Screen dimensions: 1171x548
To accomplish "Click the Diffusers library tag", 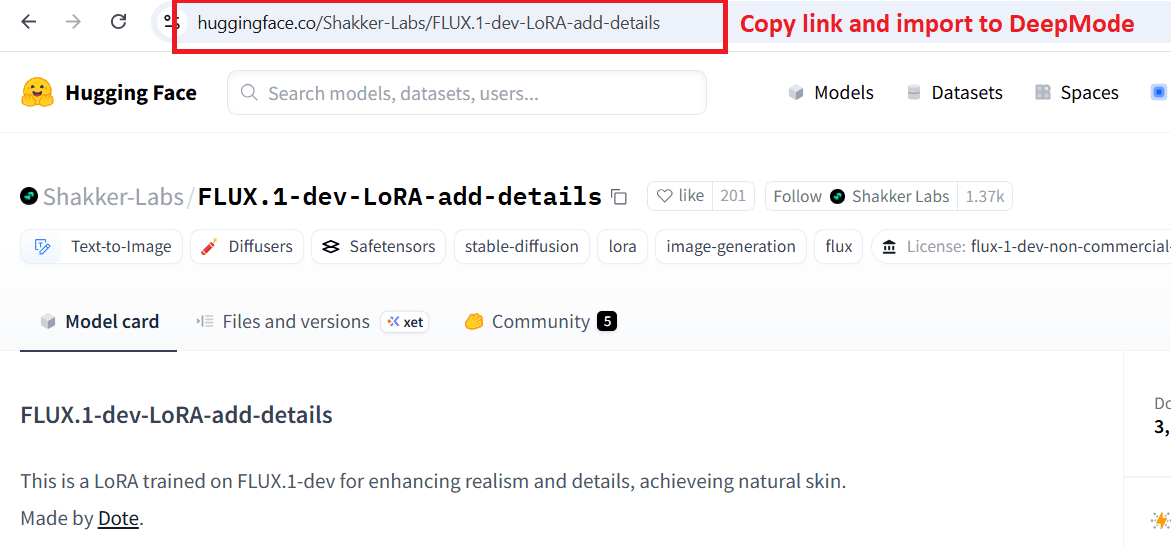I will [246, 246].
